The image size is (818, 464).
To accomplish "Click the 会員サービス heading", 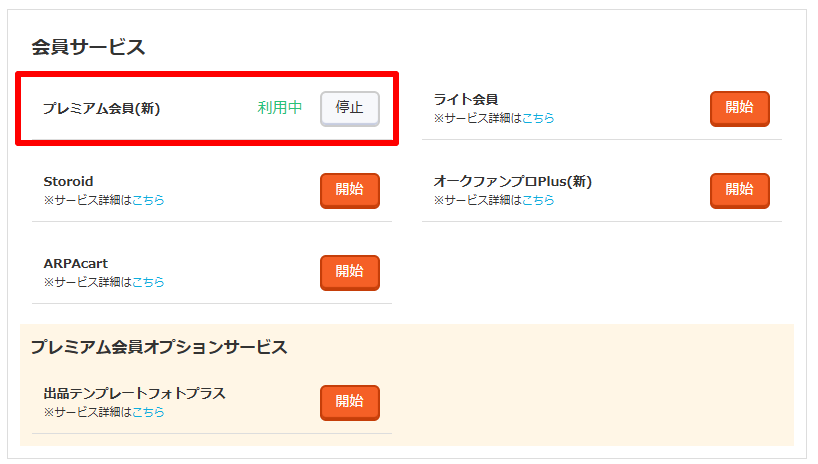I will click(88, 47).
